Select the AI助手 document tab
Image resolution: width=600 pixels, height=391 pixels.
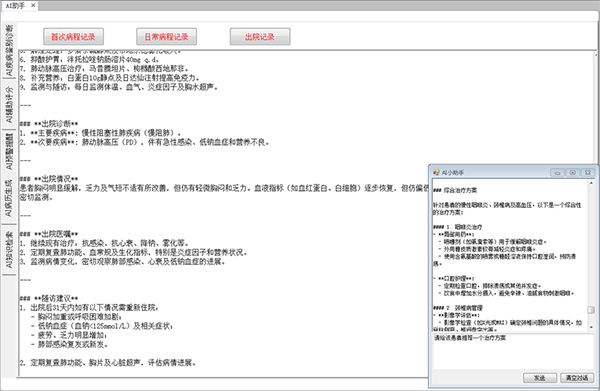point(15,5)
